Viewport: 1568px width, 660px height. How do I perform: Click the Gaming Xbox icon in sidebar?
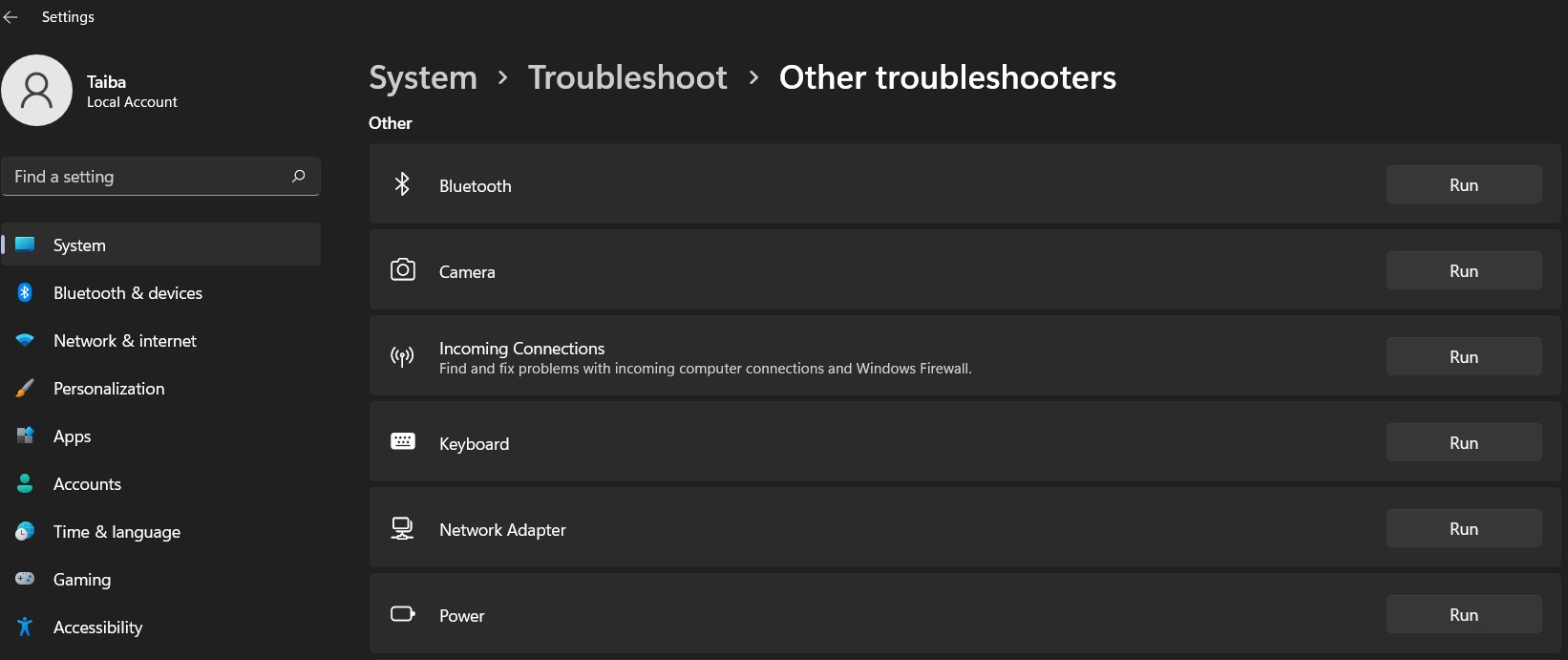point(24,579)
